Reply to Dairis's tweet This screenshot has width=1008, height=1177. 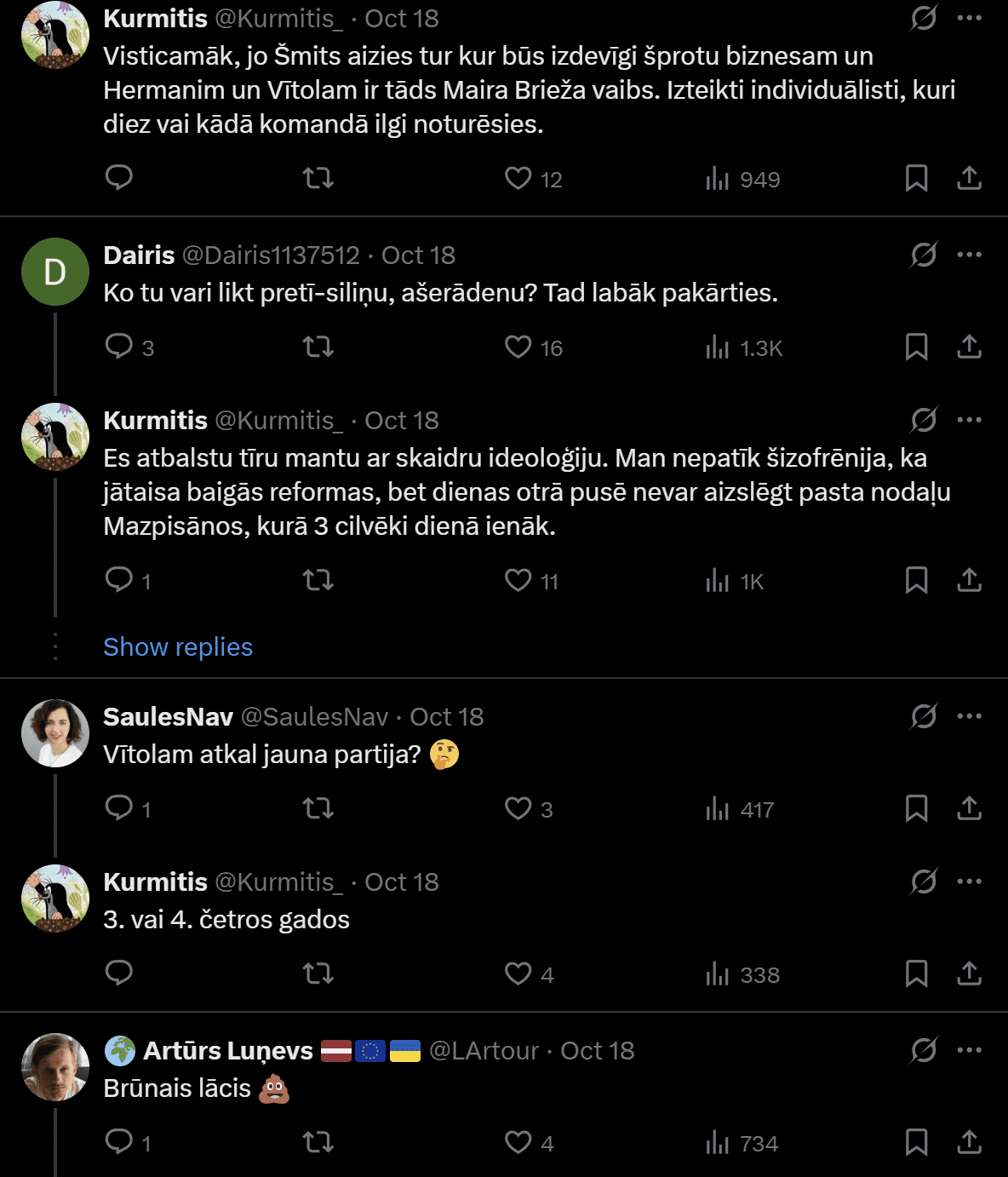point(119,347)
